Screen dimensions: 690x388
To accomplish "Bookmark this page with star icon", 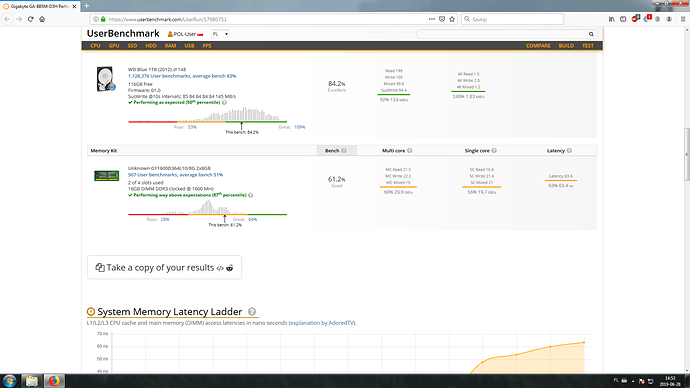I will [452, 19].
